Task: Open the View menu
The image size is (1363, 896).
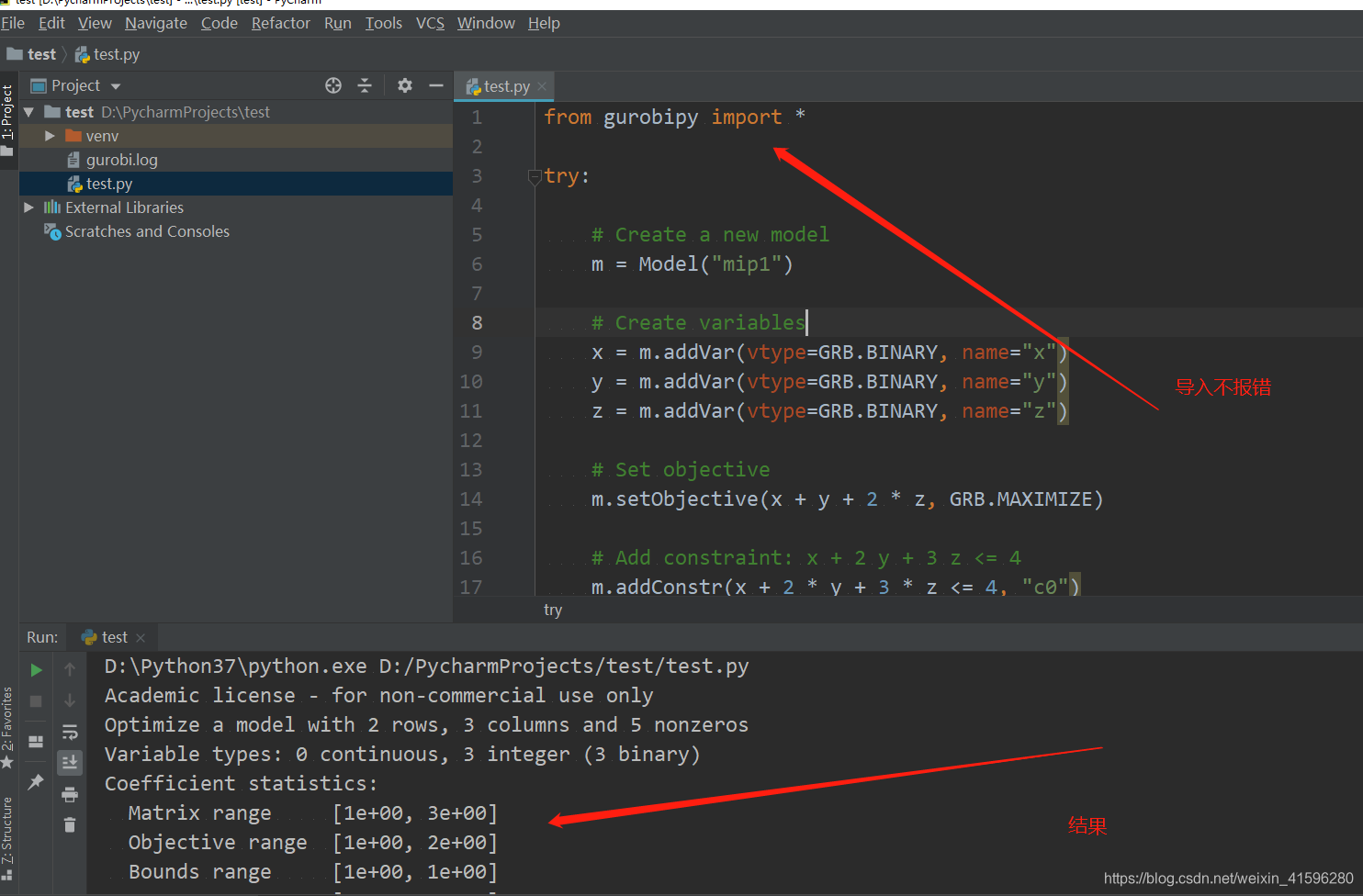Action: coord(95,23)
